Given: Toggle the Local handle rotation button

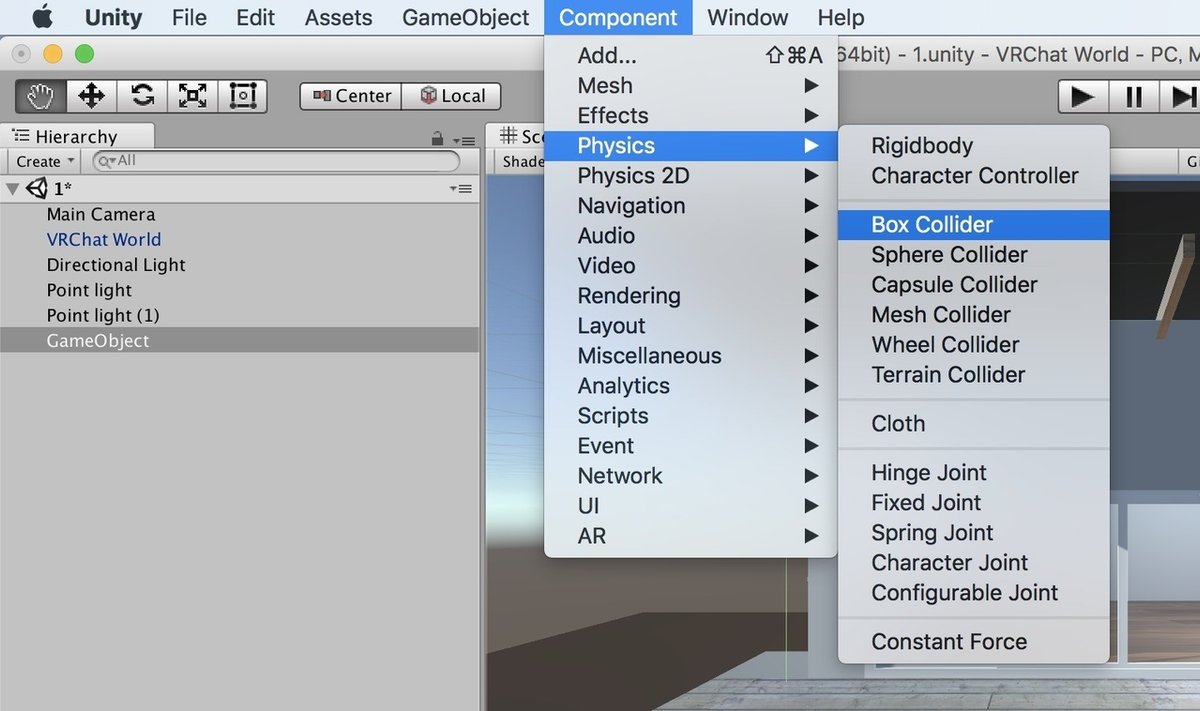Looking at the screenshot, I should [x=451, y=96].
